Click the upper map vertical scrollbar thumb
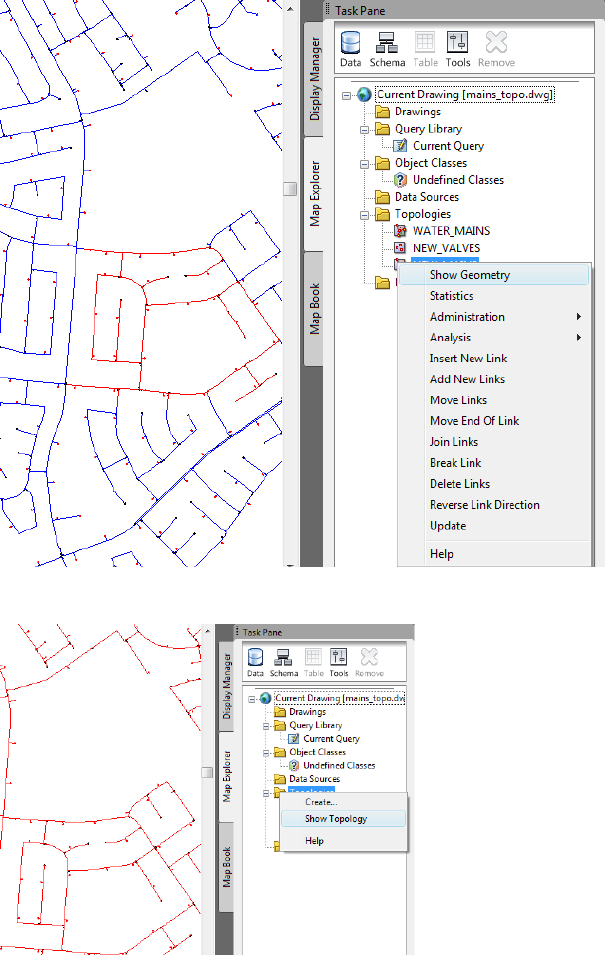This screenshot has height=955, width=605. (290, 188)
